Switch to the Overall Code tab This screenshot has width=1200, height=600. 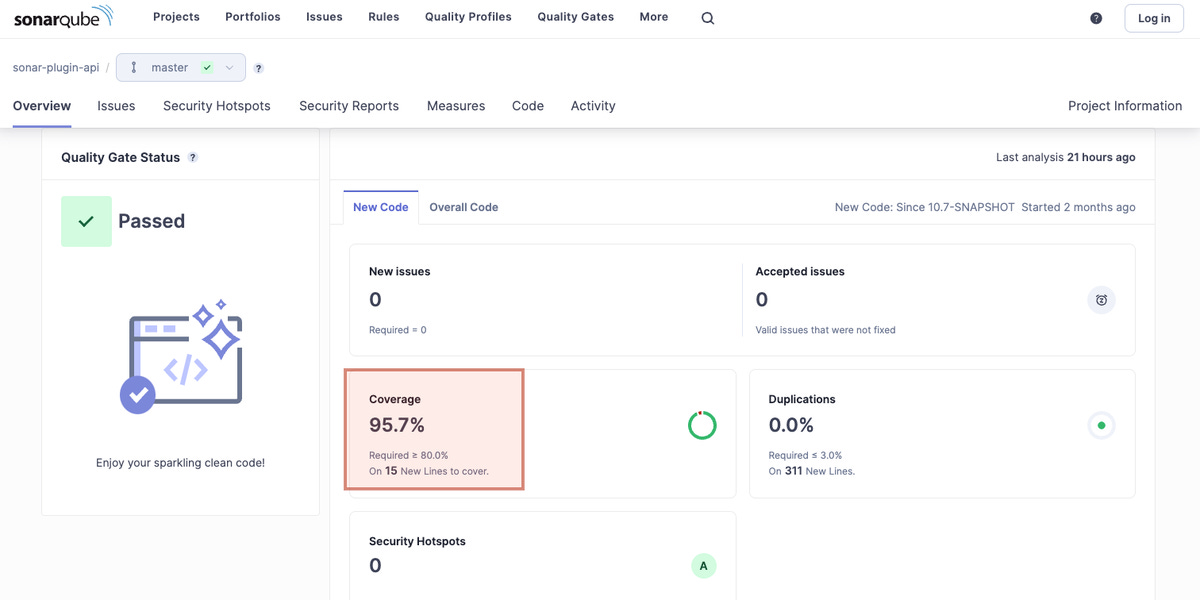pos(464,207)
